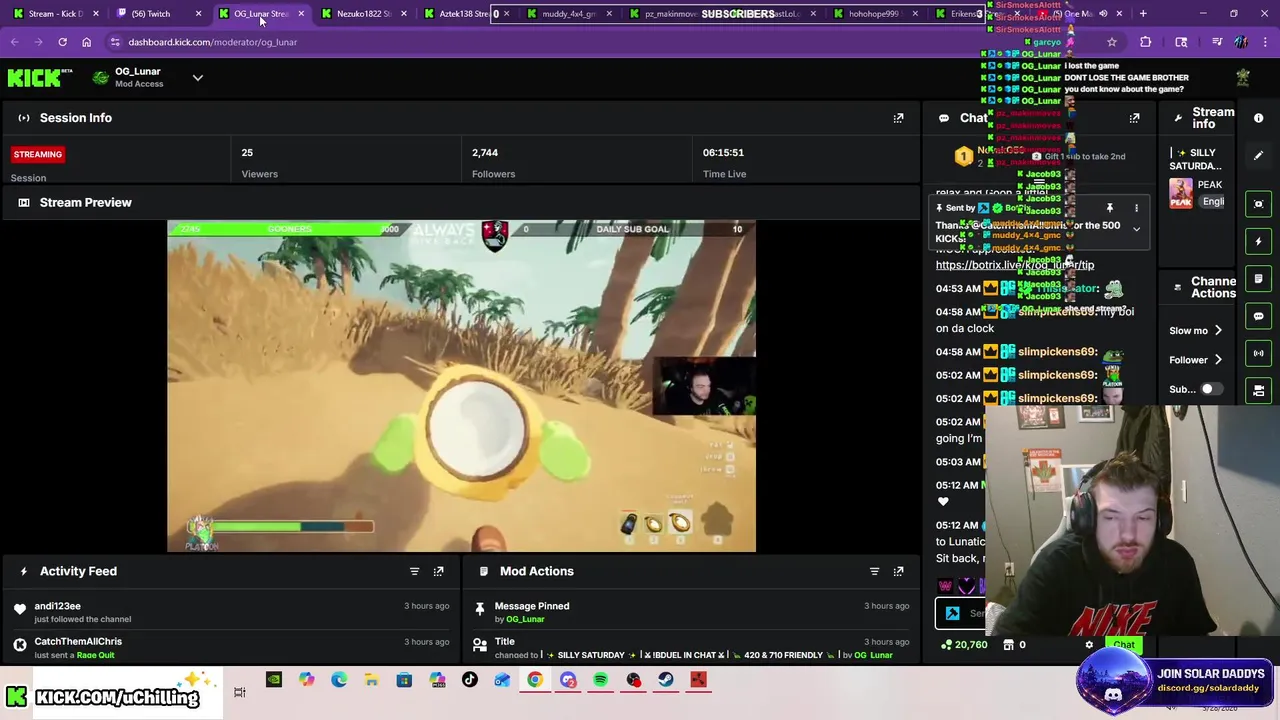Go back in browser history
Viewport: 1280px width, 720px height.
14,42
